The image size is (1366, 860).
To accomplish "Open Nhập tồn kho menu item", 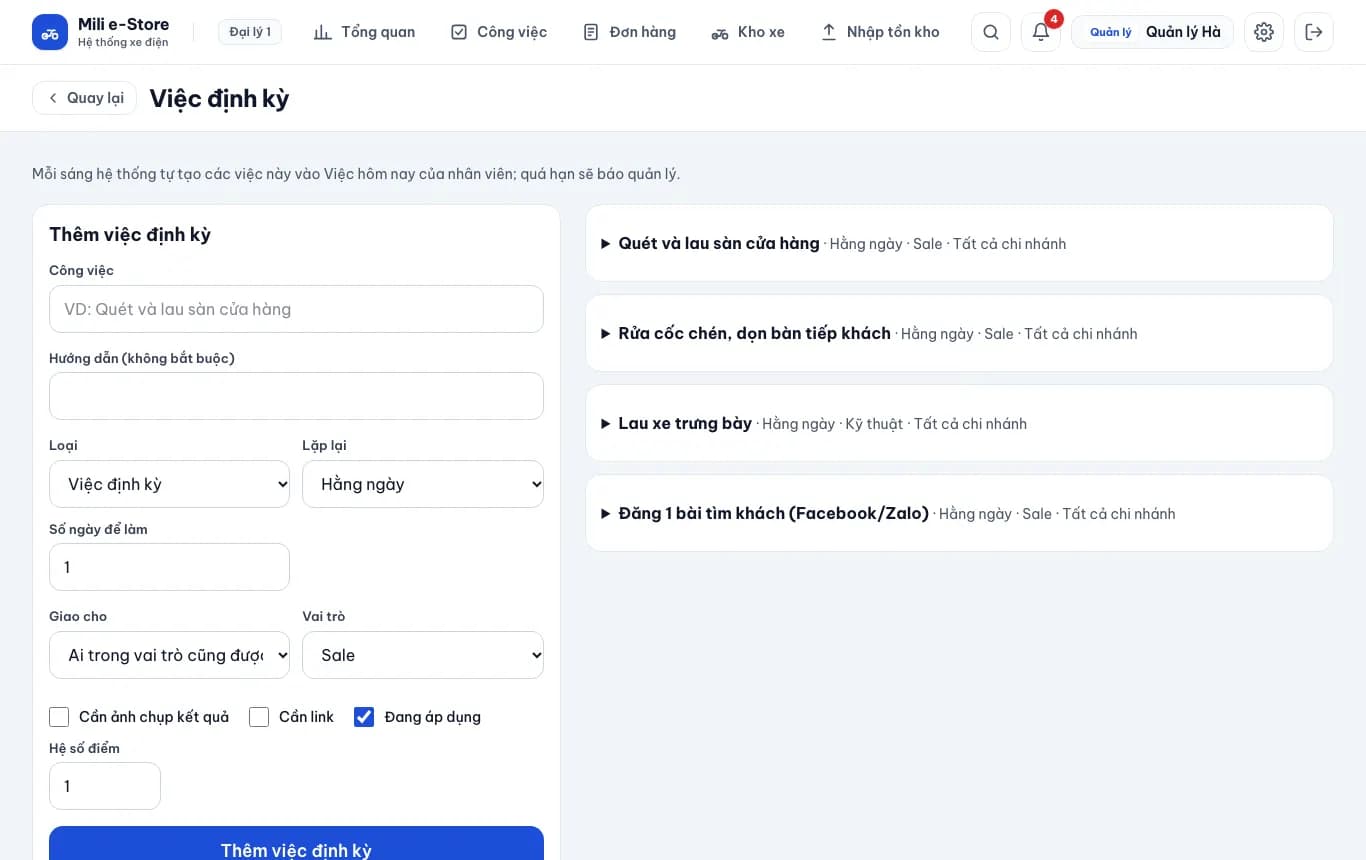I will (x=880, y=32).
